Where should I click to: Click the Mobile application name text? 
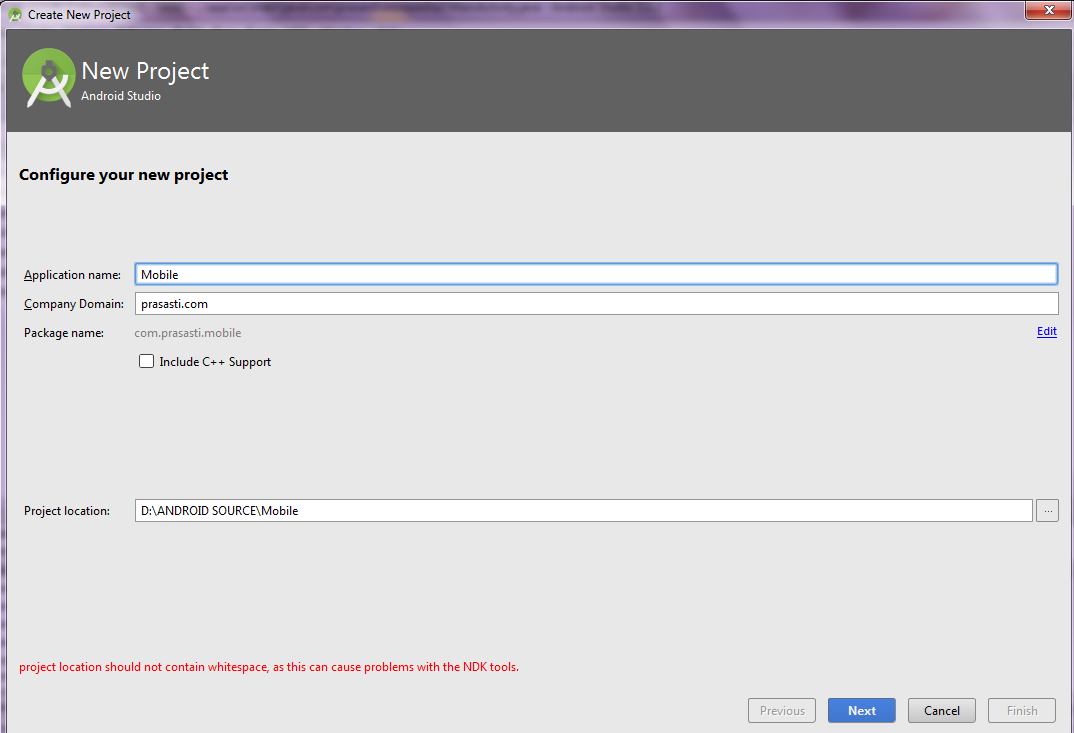159,273
